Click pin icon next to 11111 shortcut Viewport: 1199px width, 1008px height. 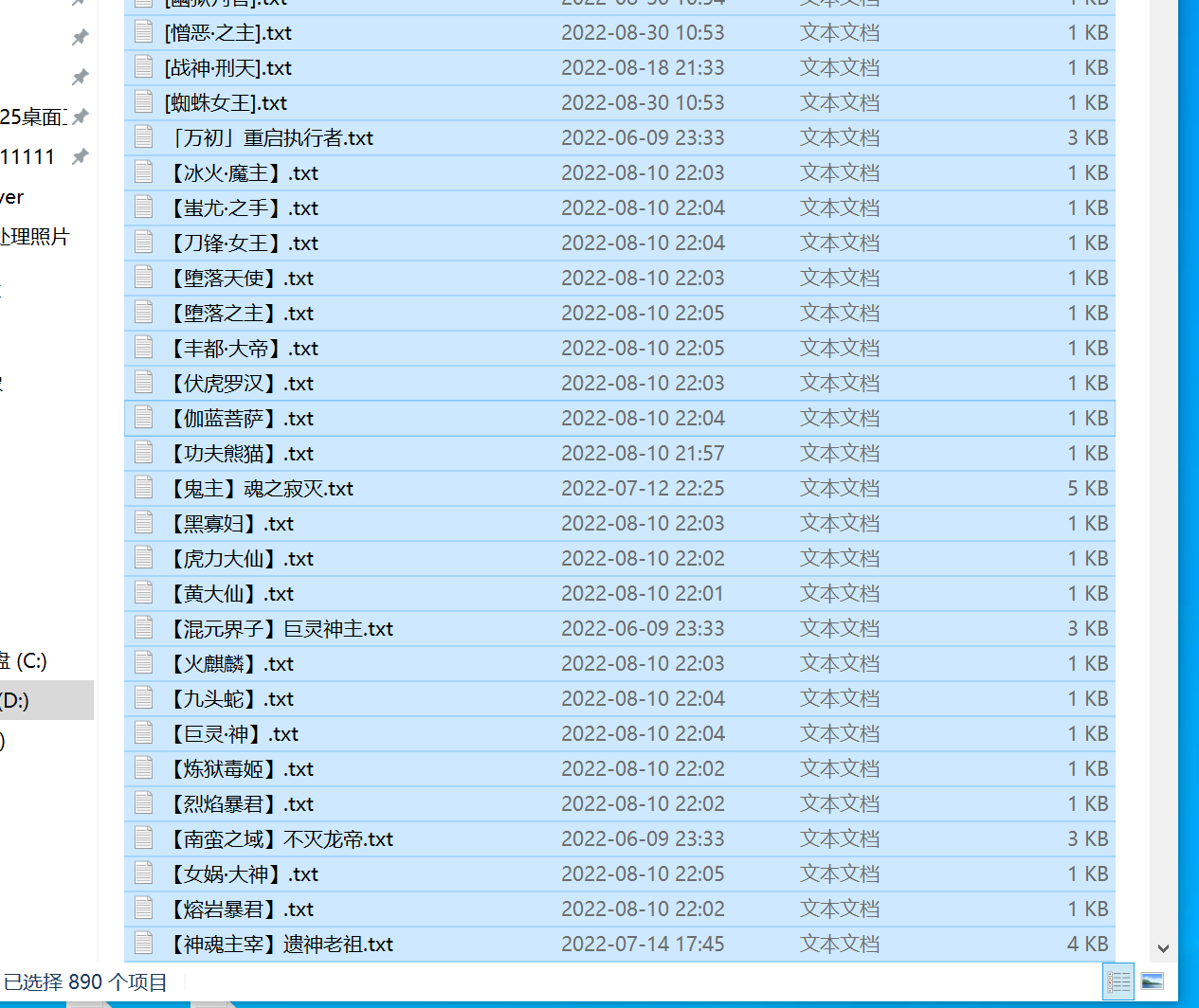coord(81,156)
